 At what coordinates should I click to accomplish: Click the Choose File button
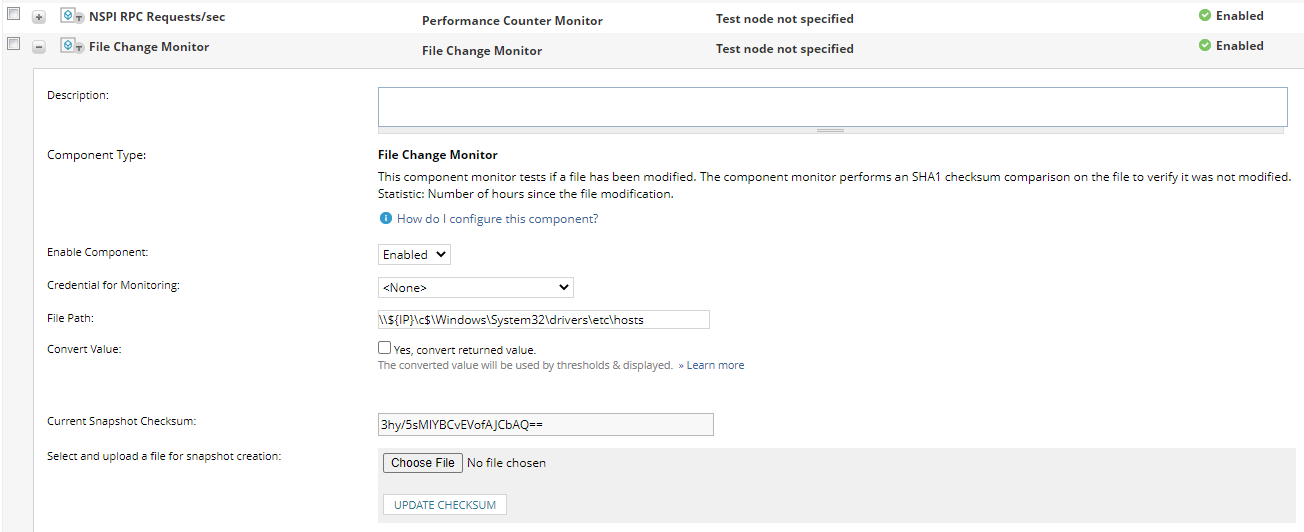tap(423, 463)
